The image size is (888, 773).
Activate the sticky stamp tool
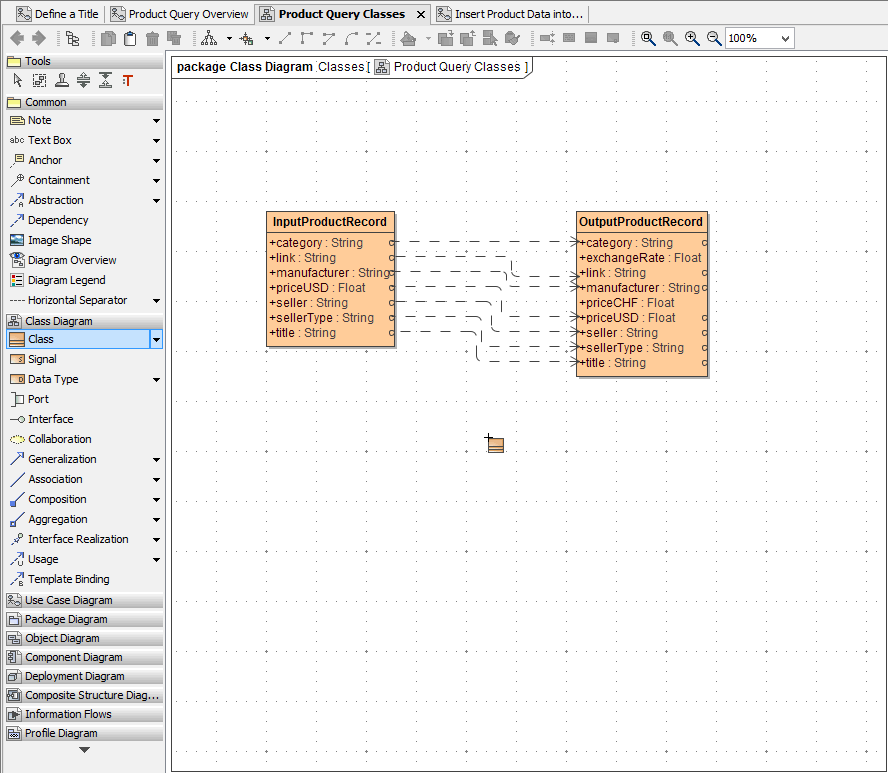tap(61, 81)
